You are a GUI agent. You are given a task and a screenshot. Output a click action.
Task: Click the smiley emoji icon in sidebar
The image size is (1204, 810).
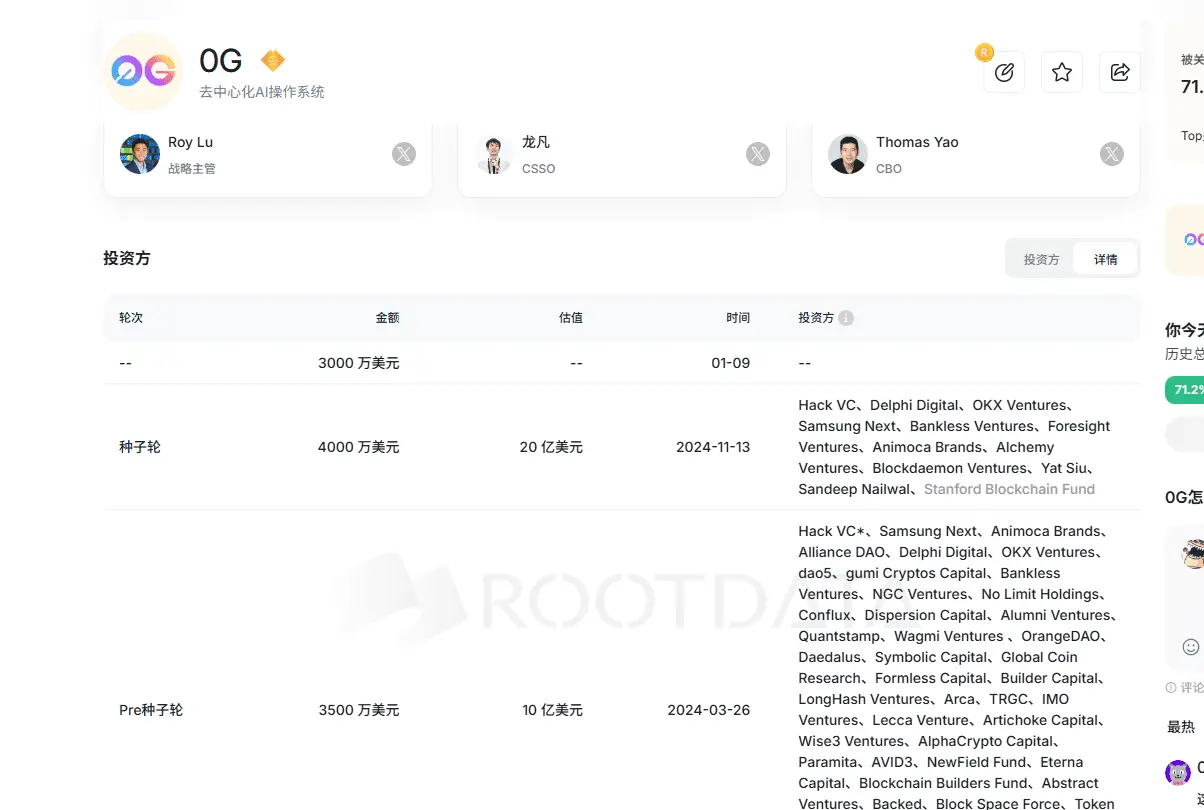(1191, 646)
